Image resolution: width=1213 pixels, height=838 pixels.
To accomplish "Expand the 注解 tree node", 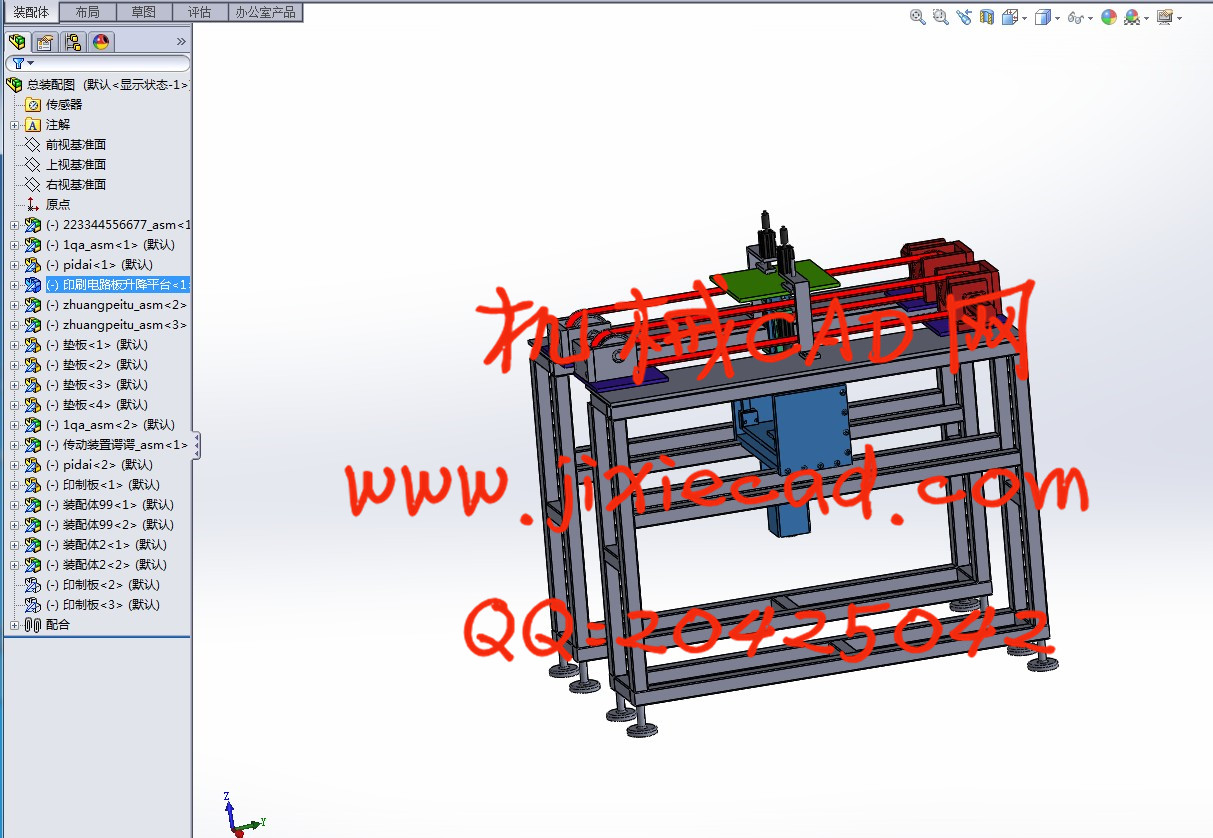I will point(14,125).
